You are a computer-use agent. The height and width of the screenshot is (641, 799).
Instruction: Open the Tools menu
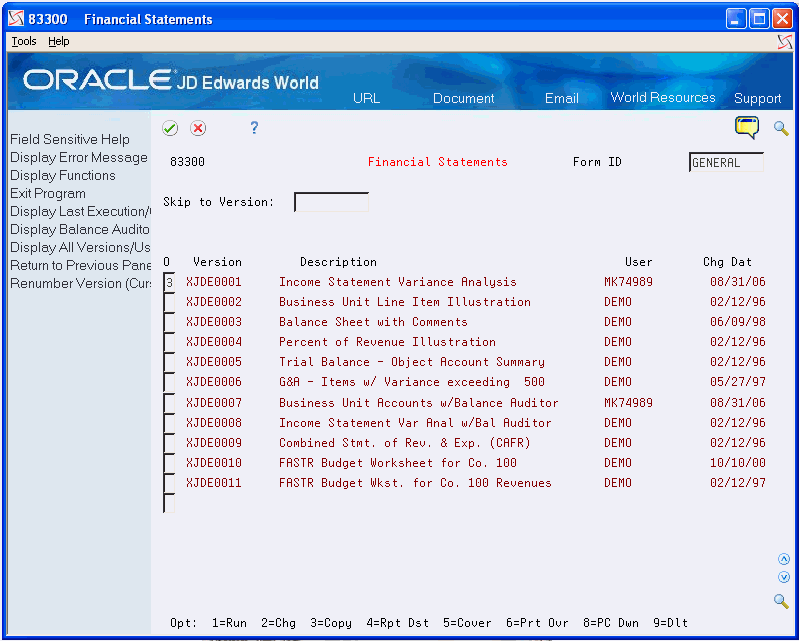tap(24, 41)
